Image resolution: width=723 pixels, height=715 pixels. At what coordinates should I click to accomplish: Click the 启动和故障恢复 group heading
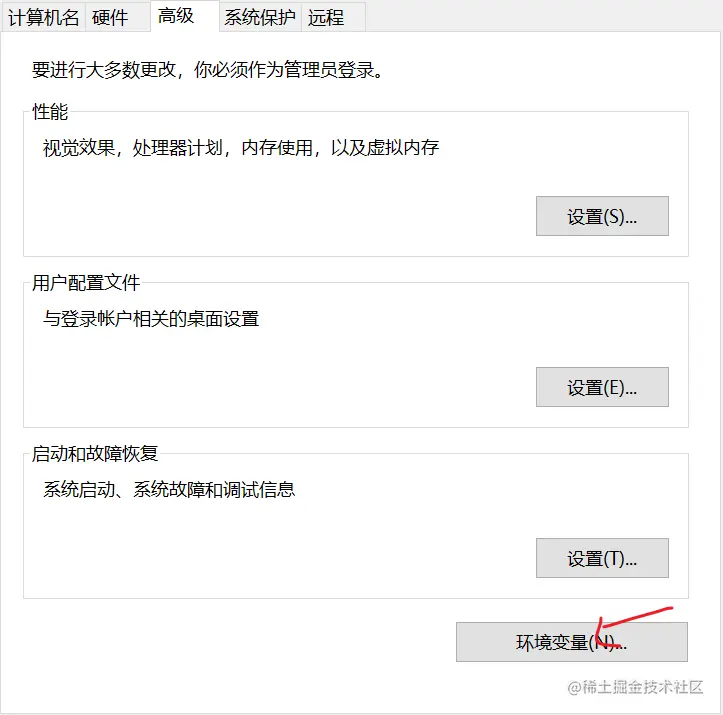coord(95,454)
